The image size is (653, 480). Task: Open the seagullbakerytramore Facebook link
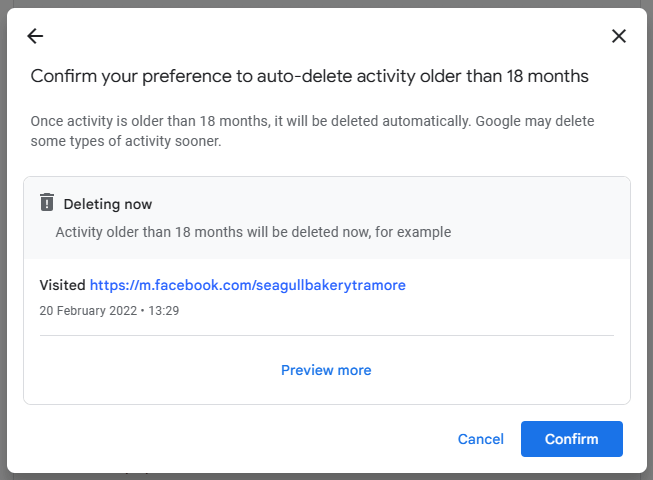pyautogui.click(x=248, y=285)
